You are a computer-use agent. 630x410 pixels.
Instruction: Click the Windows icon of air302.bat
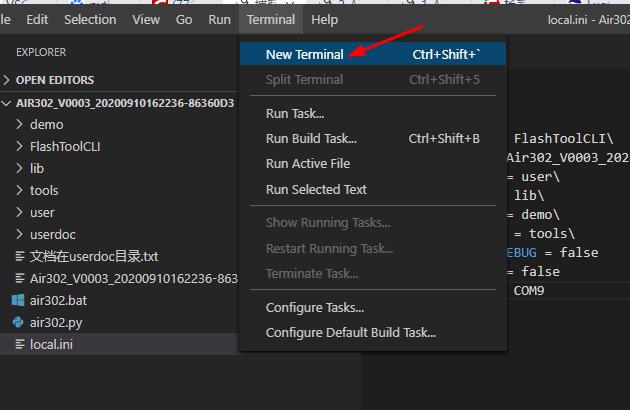(18, 300)
